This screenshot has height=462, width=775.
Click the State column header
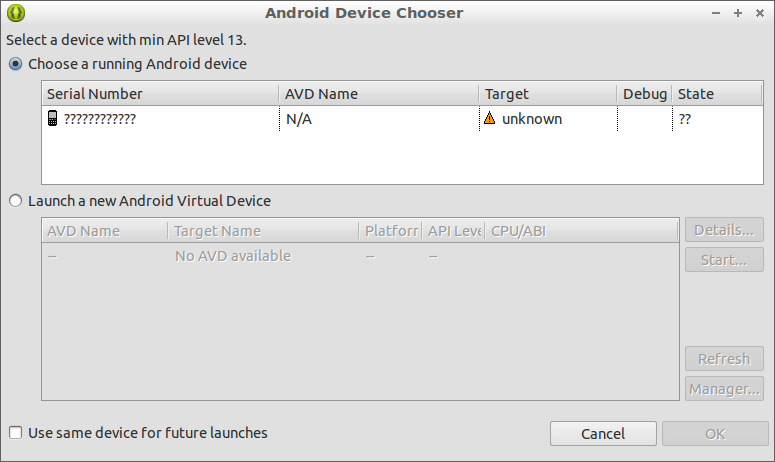pyautogui.click(x=711, y=94)
